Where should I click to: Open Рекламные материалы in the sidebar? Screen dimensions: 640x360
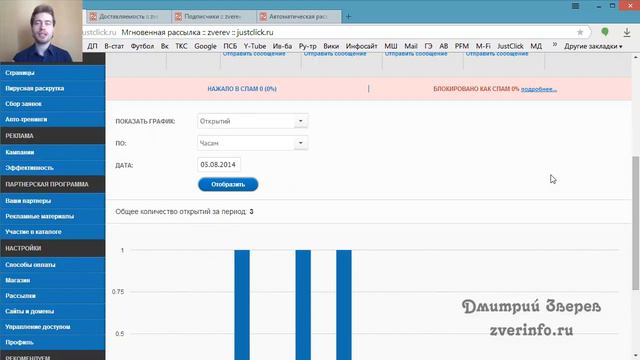[53, 216]
